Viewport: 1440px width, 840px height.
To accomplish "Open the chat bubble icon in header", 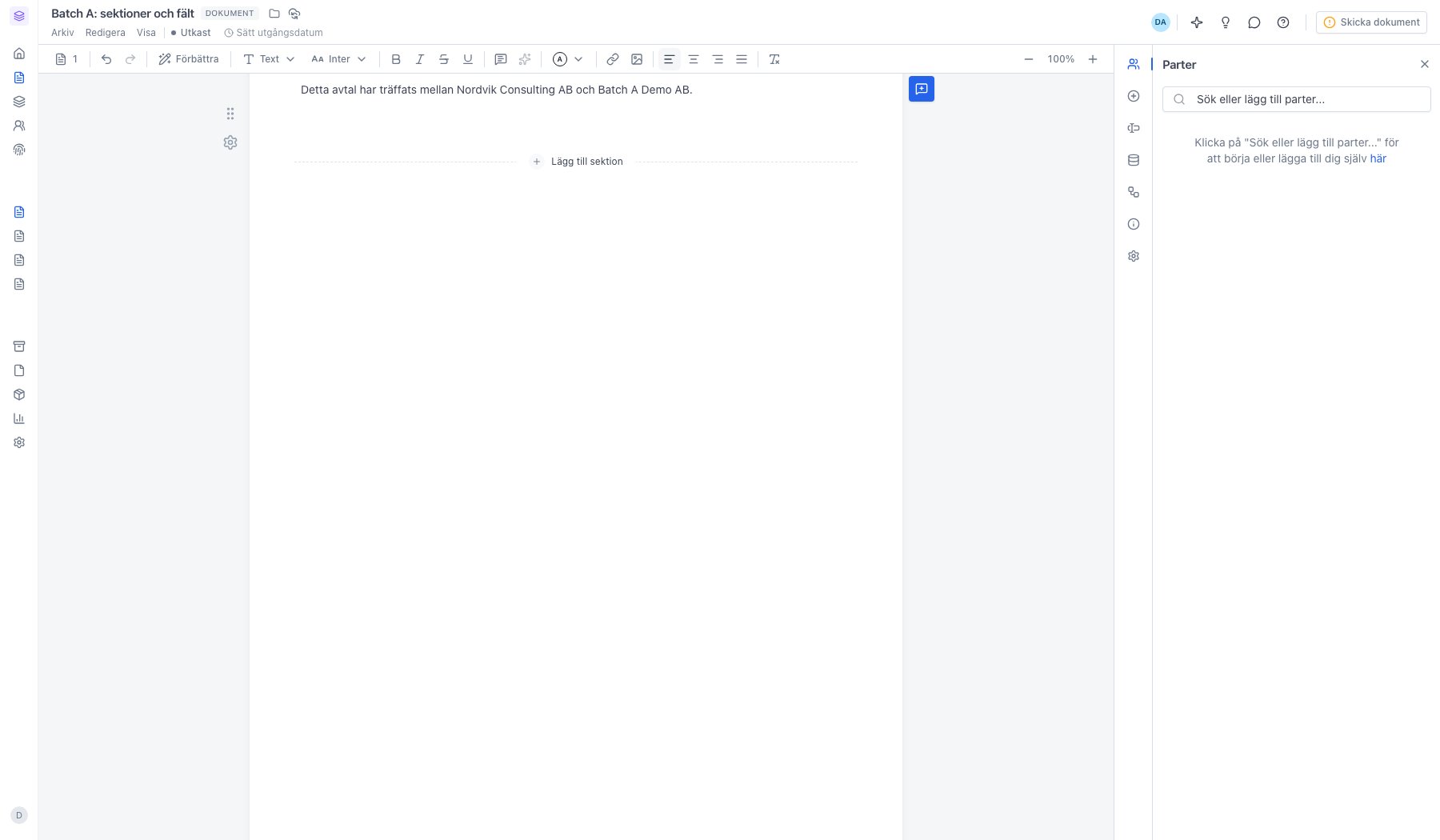I will pyautogui.click(x=1254, y=22).
